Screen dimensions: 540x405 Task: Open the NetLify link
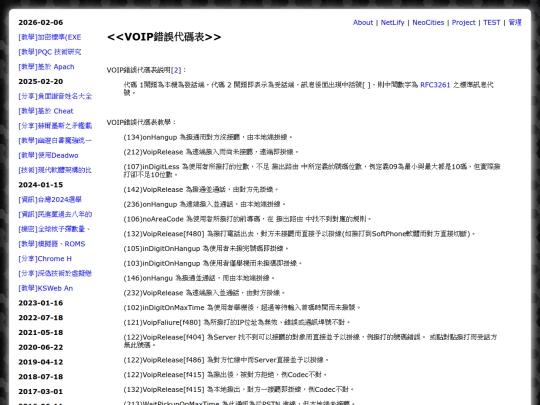pos(392,22)
